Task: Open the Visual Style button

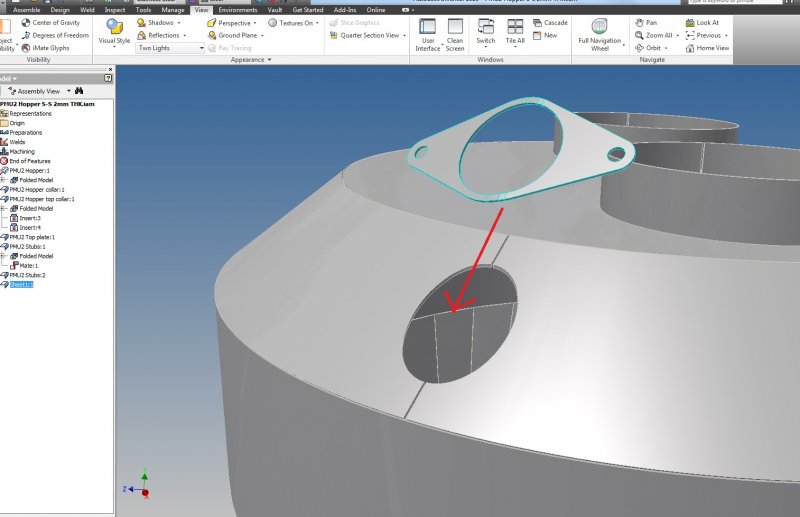Action: (114, 33)
